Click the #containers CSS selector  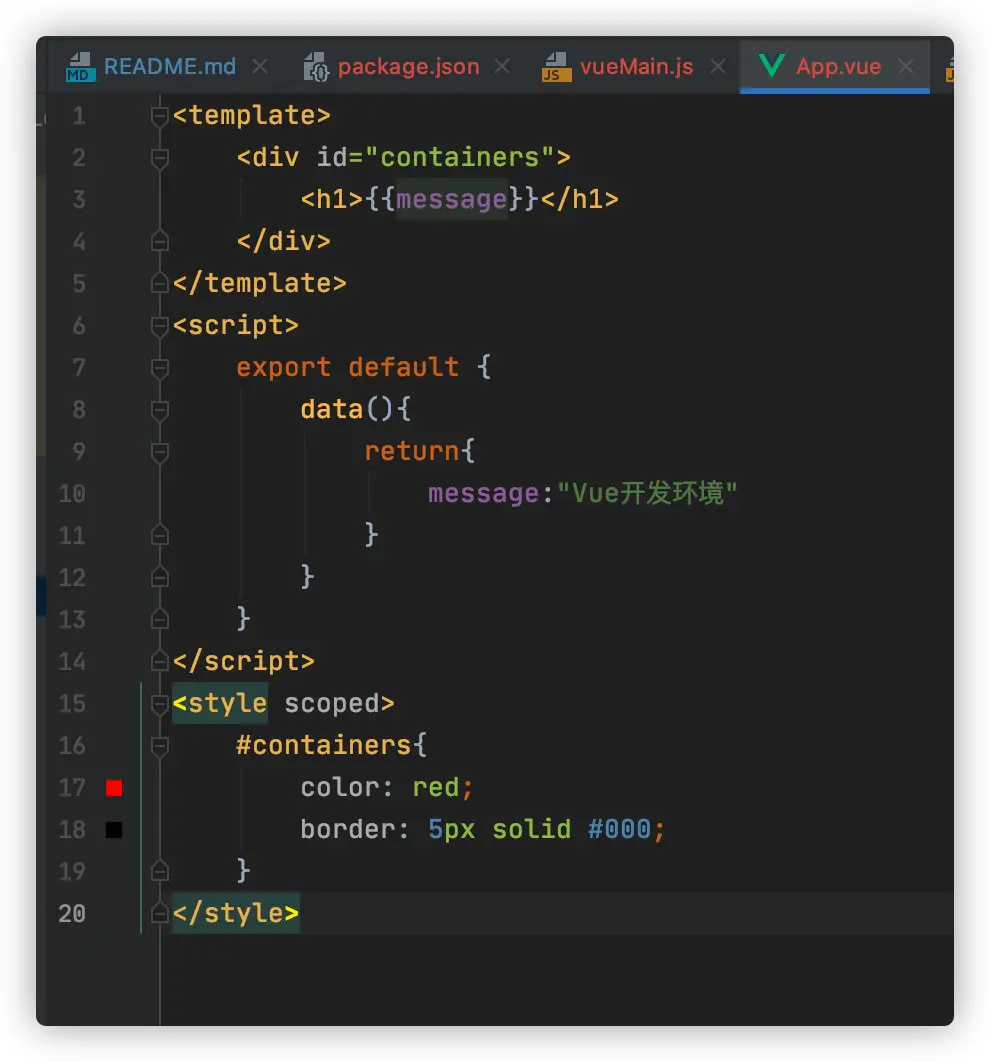coord(324,746)
